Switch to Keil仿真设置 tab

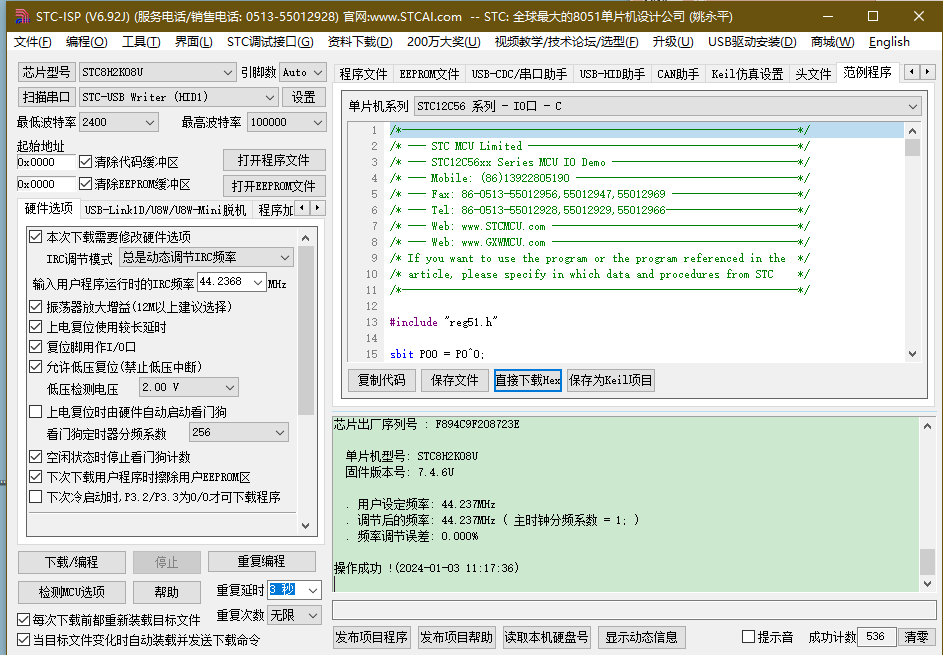pos(747,74)
